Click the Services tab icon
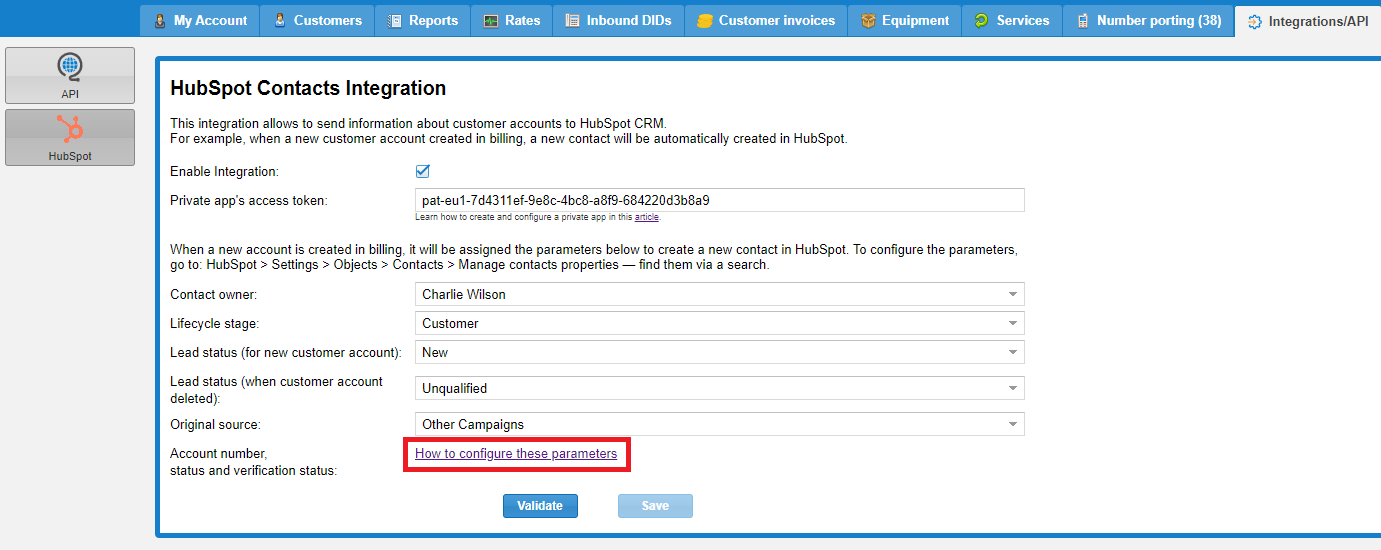The height and width of the screenshot is (550, 1381). pos(982,20)
